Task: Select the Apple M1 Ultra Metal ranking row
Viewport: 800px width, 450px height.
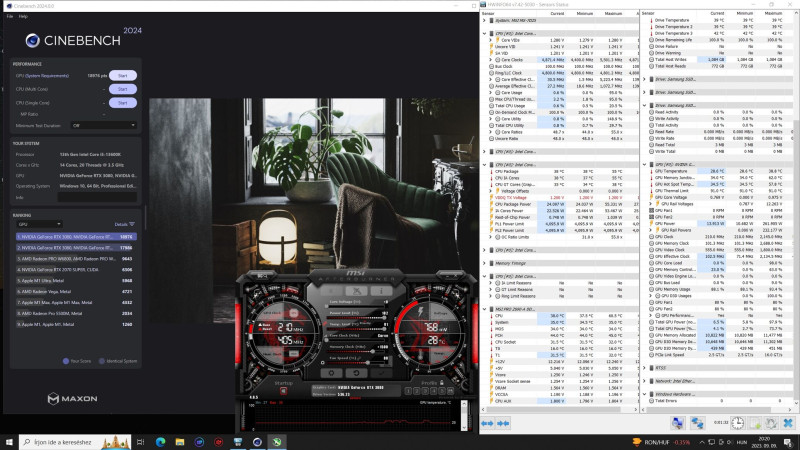Action: (76, 281)
